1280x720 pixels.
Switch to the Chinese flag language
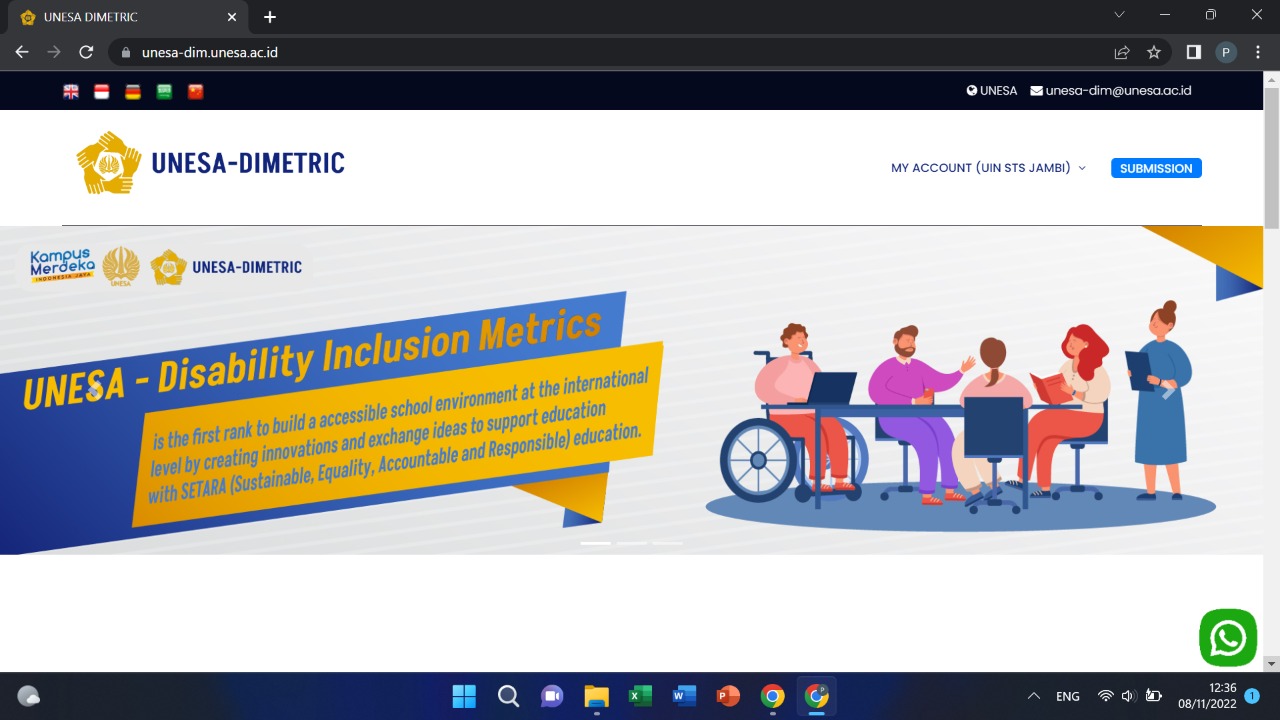point(195,91)
